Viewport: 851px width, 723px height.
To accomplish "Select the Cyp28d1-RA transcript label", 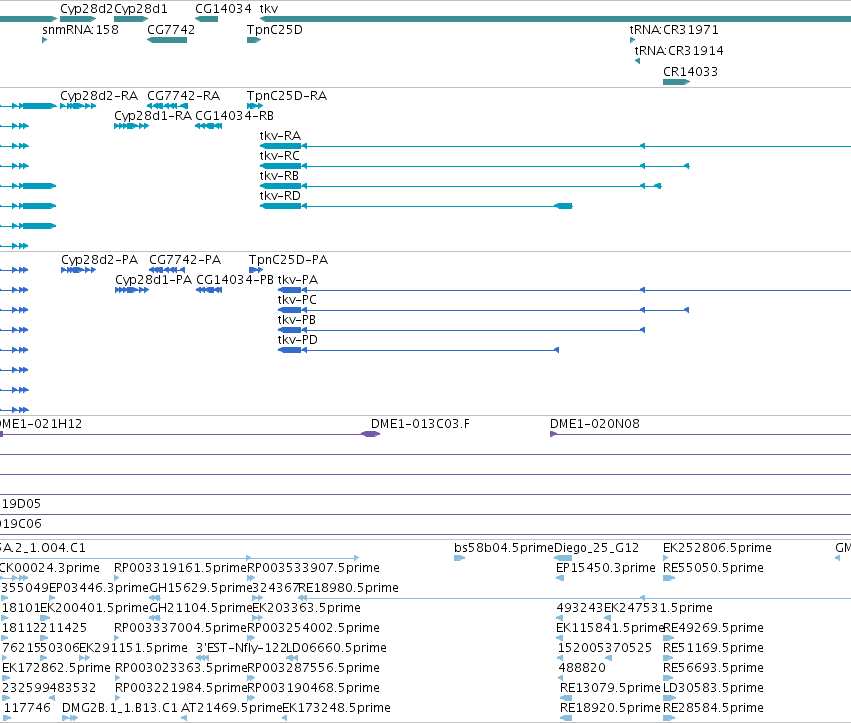I will pos(153,116).
